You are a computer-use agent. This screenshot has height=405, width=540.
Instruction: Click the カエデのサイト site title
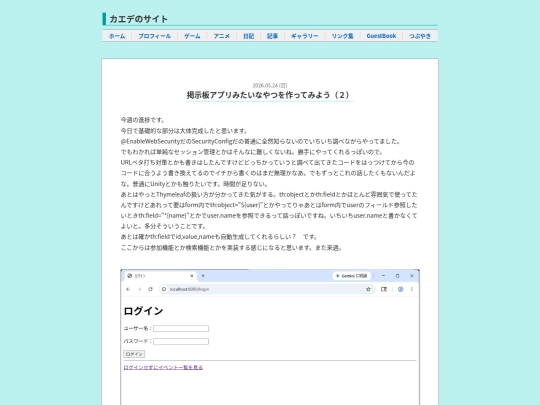[138, 19]
